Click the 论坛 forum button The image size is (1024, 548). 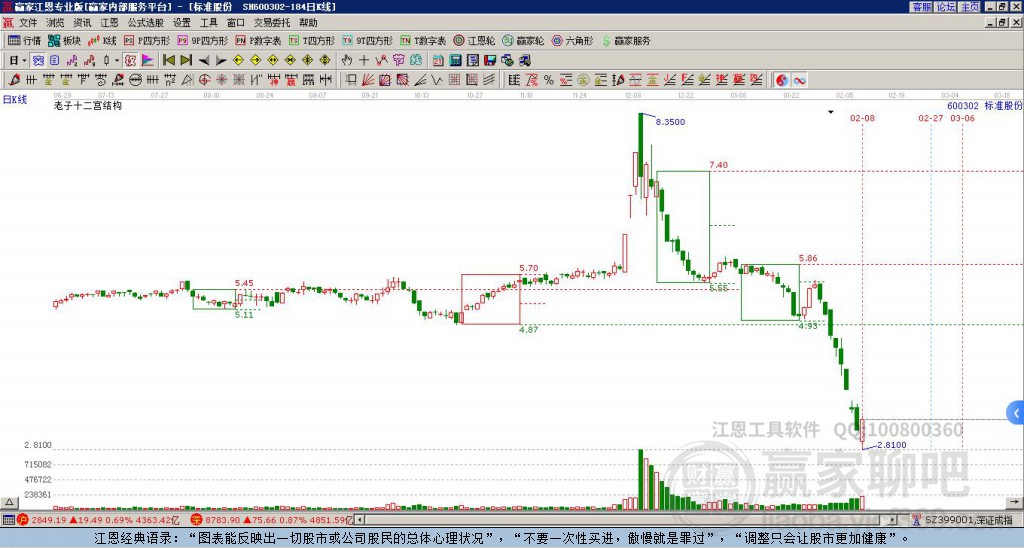tap(945, 7)
